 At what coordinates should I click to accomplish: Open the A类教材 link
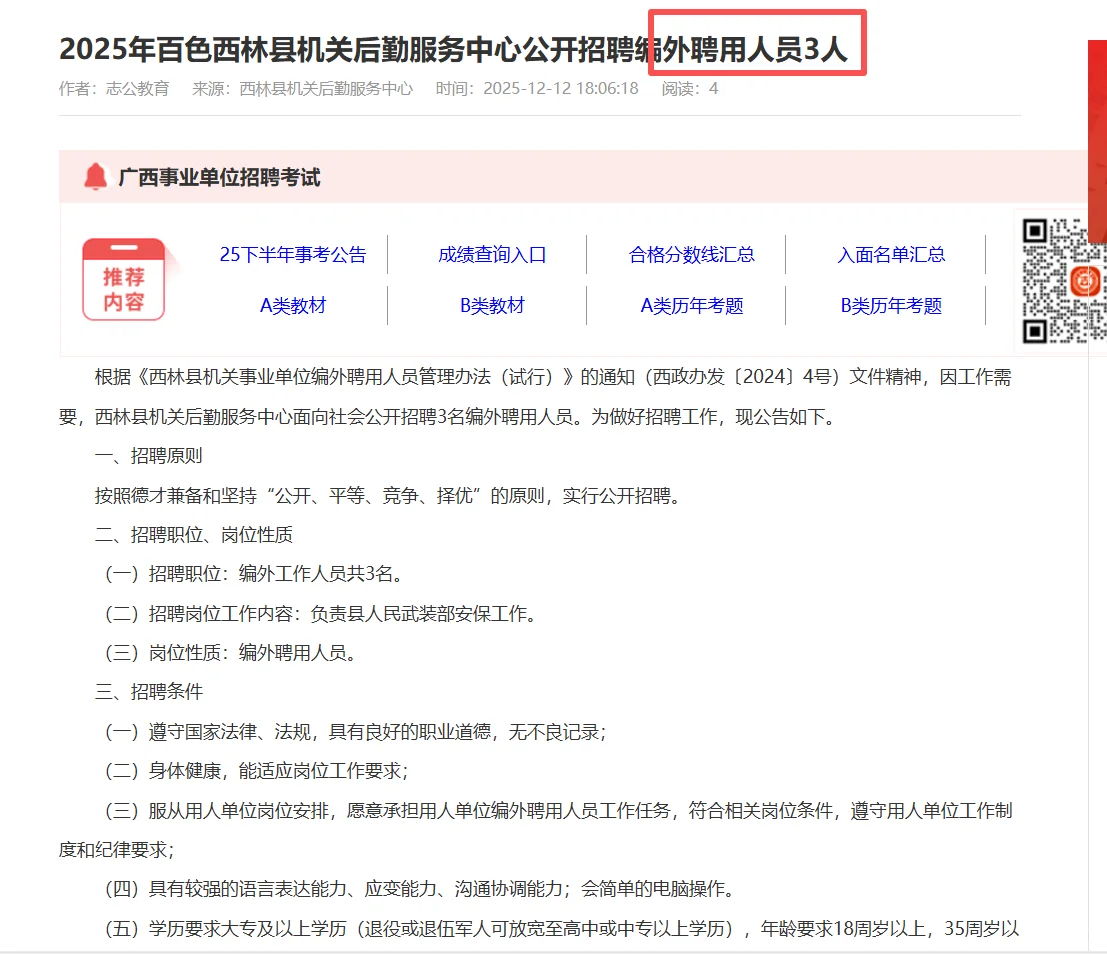[x=293, y=306]
